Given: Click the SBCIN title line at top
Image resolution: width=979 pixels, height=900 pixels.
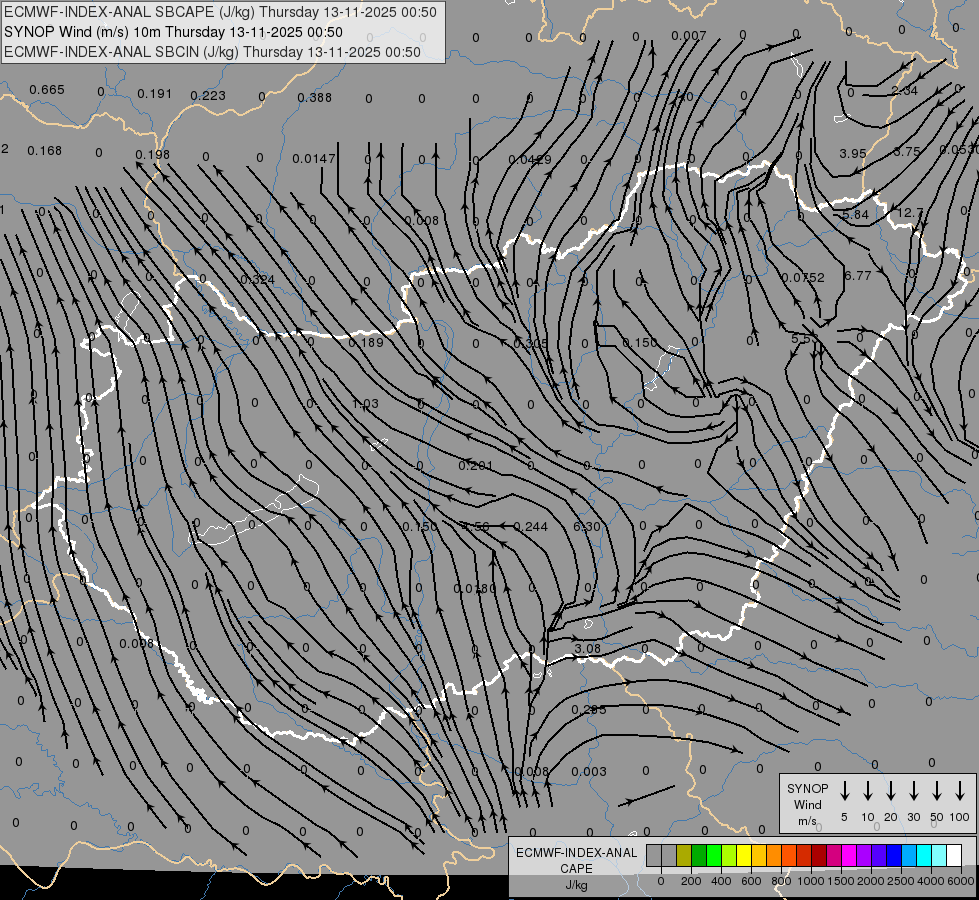Looking at the screenshot, I should [212, 52].
